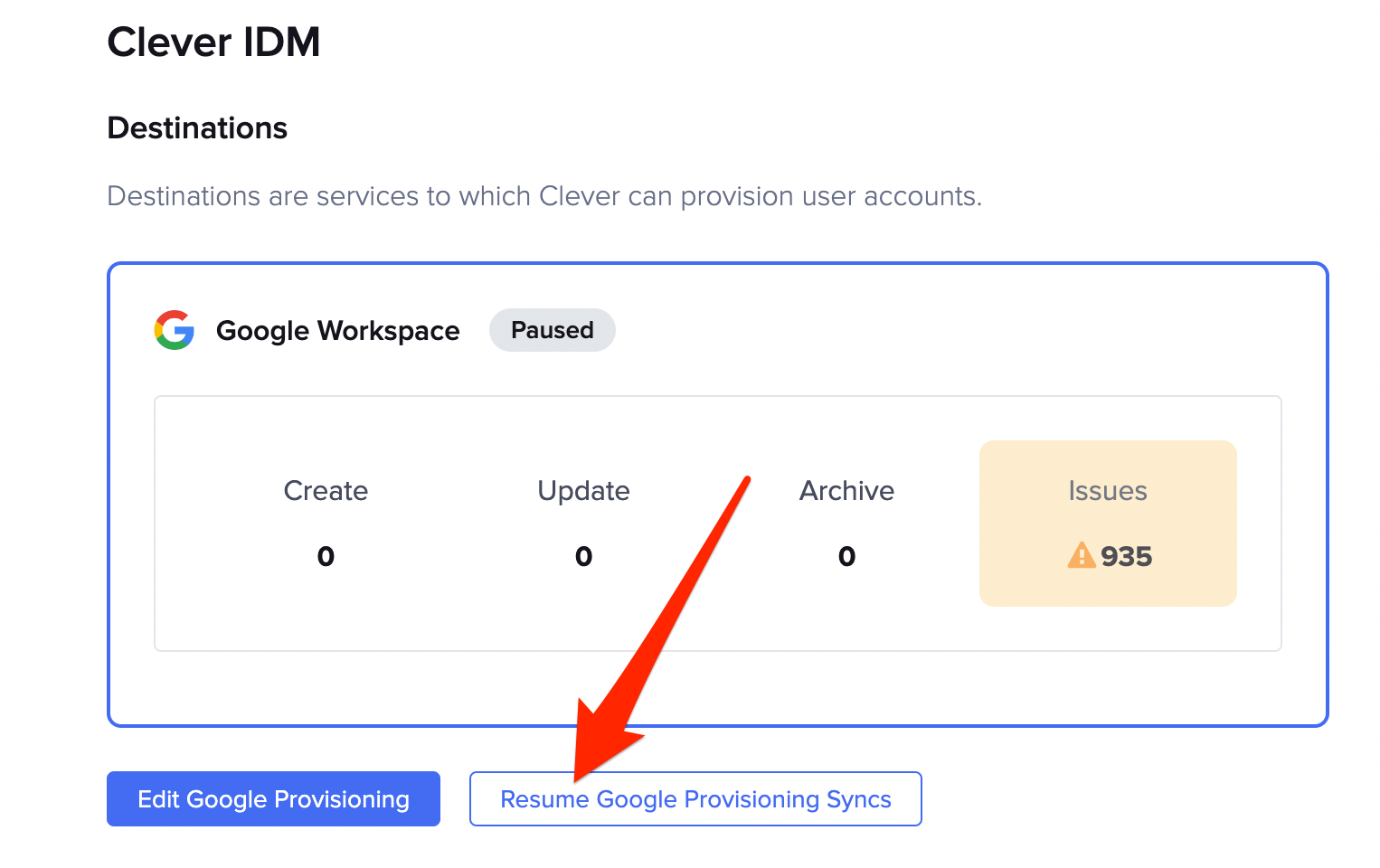This screenshot has height=868, width=1380.
Task: Click the Create count of zero
Action: [326, 556]
